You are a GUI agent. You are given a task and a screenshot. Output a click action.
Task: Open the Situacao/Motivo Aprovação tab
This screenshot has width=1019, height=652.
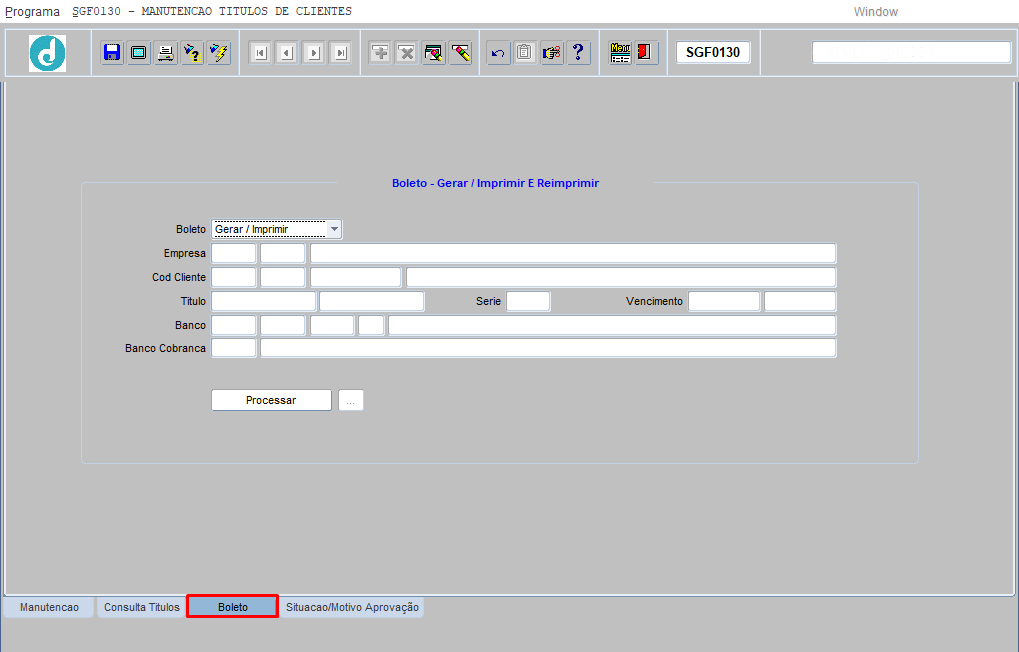[x=352, y=607]
